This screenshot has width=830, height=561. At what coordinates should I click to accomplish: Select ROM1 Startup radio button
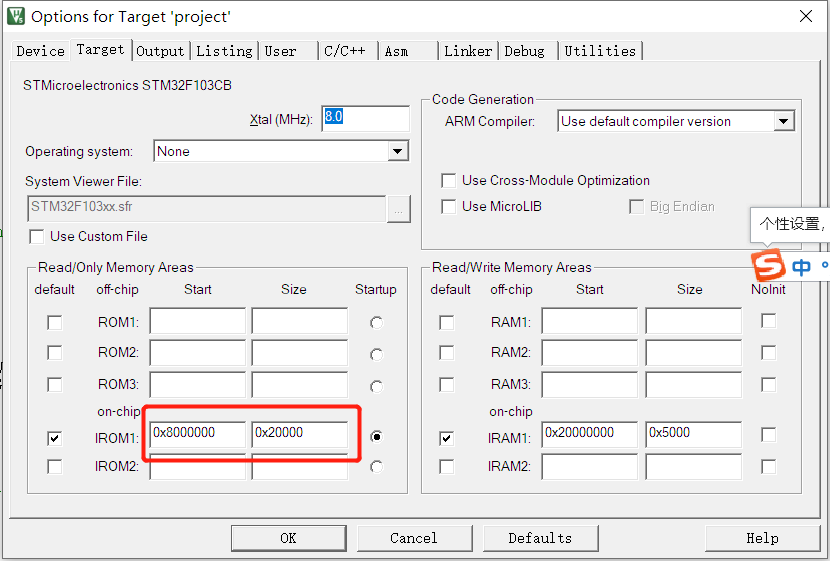click(x=376, y=322)
